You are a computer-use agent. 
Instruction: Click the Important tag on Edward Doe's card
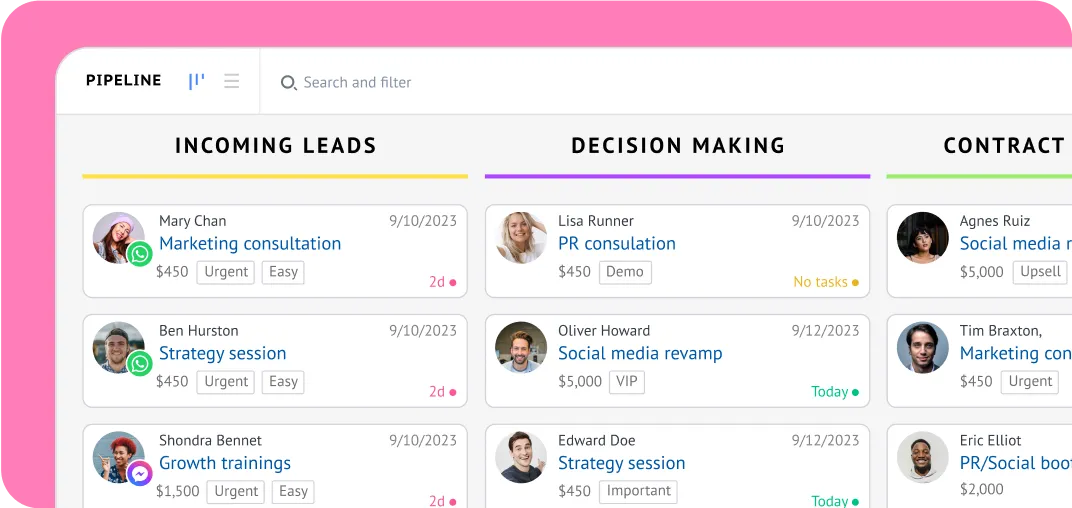pyautogui.click(x=639, y=491)
